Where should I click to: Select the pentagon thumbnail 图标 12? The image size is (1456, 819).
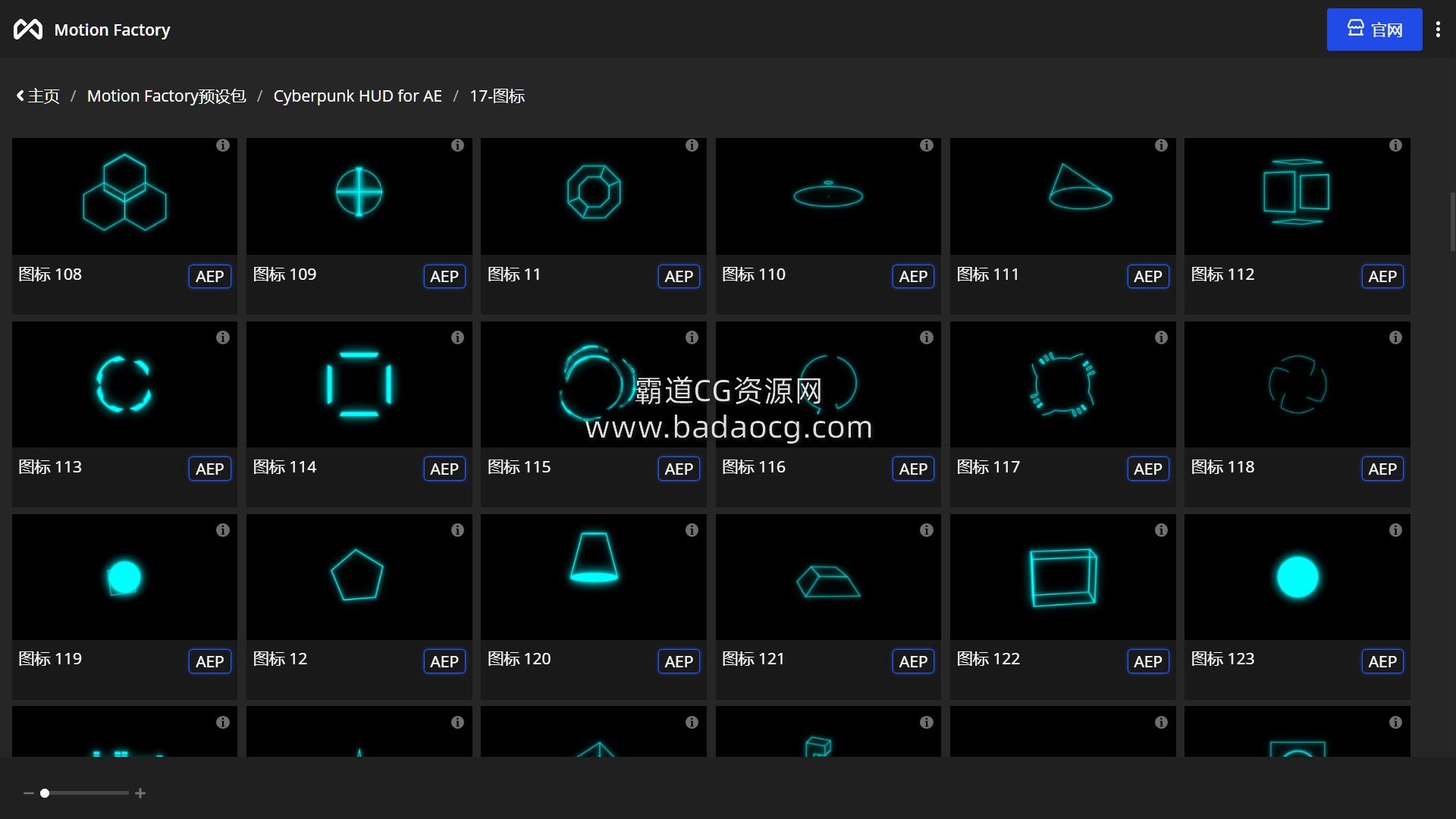tap(359, 577)
